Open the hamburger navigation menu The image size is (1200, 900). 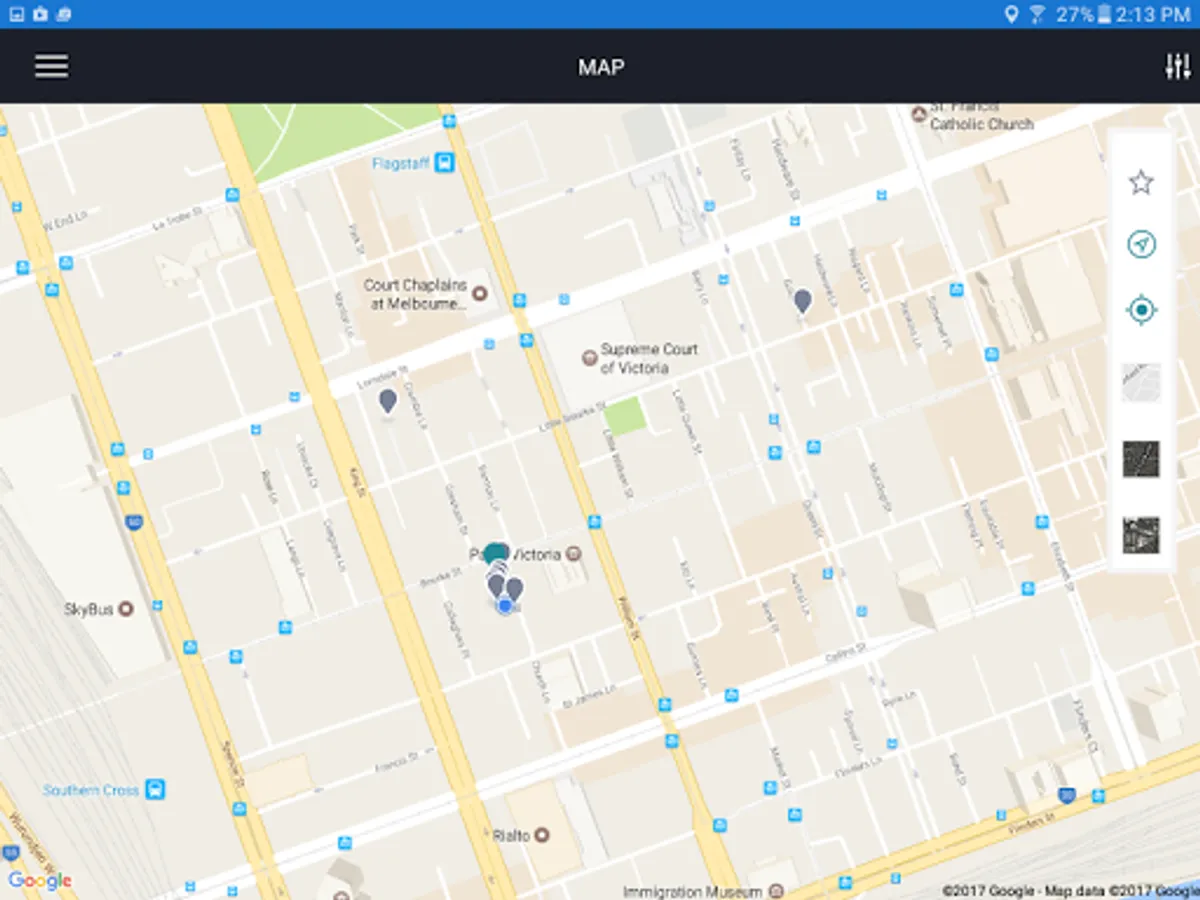tap(52, 66)
